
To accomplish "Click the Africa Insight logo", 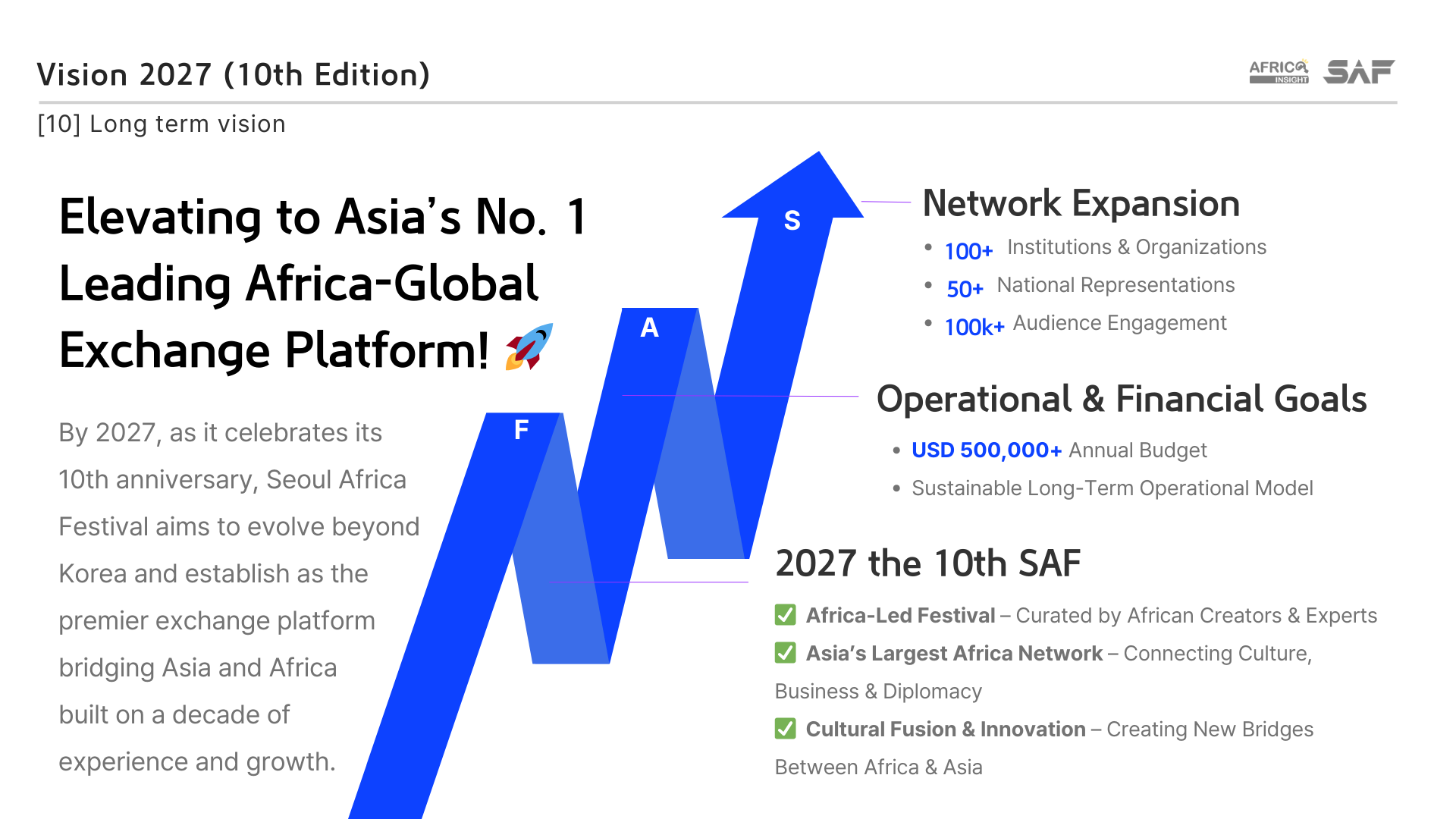I will tap(1279, 71).
